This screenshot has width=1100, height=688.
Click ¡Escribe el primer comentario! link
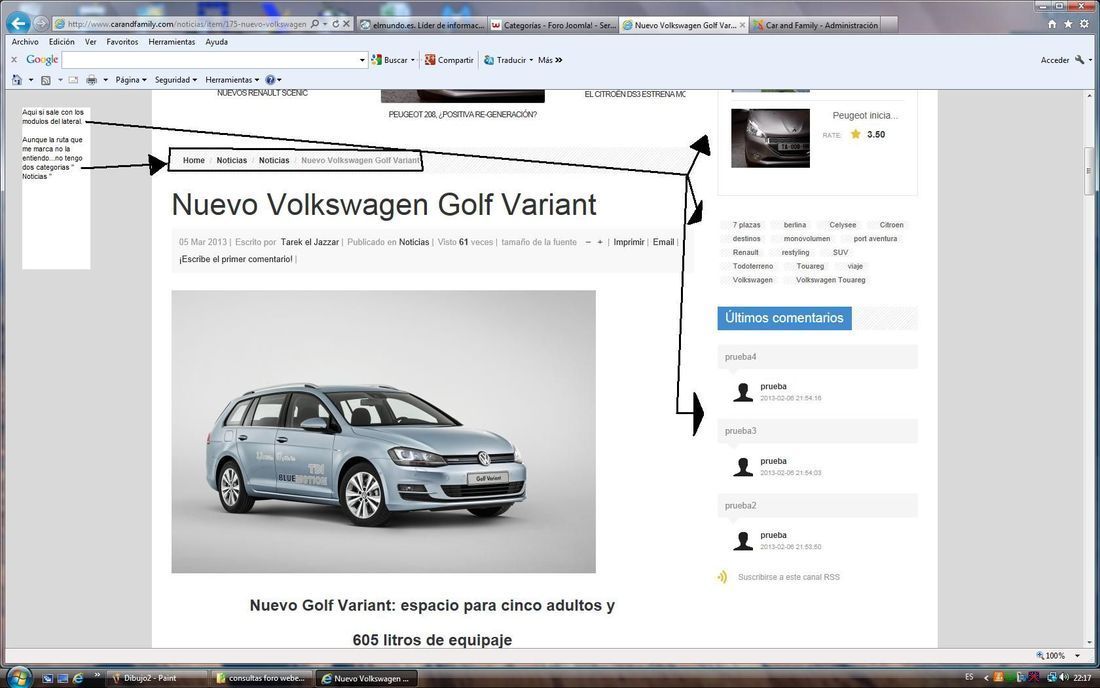(236, 259)
